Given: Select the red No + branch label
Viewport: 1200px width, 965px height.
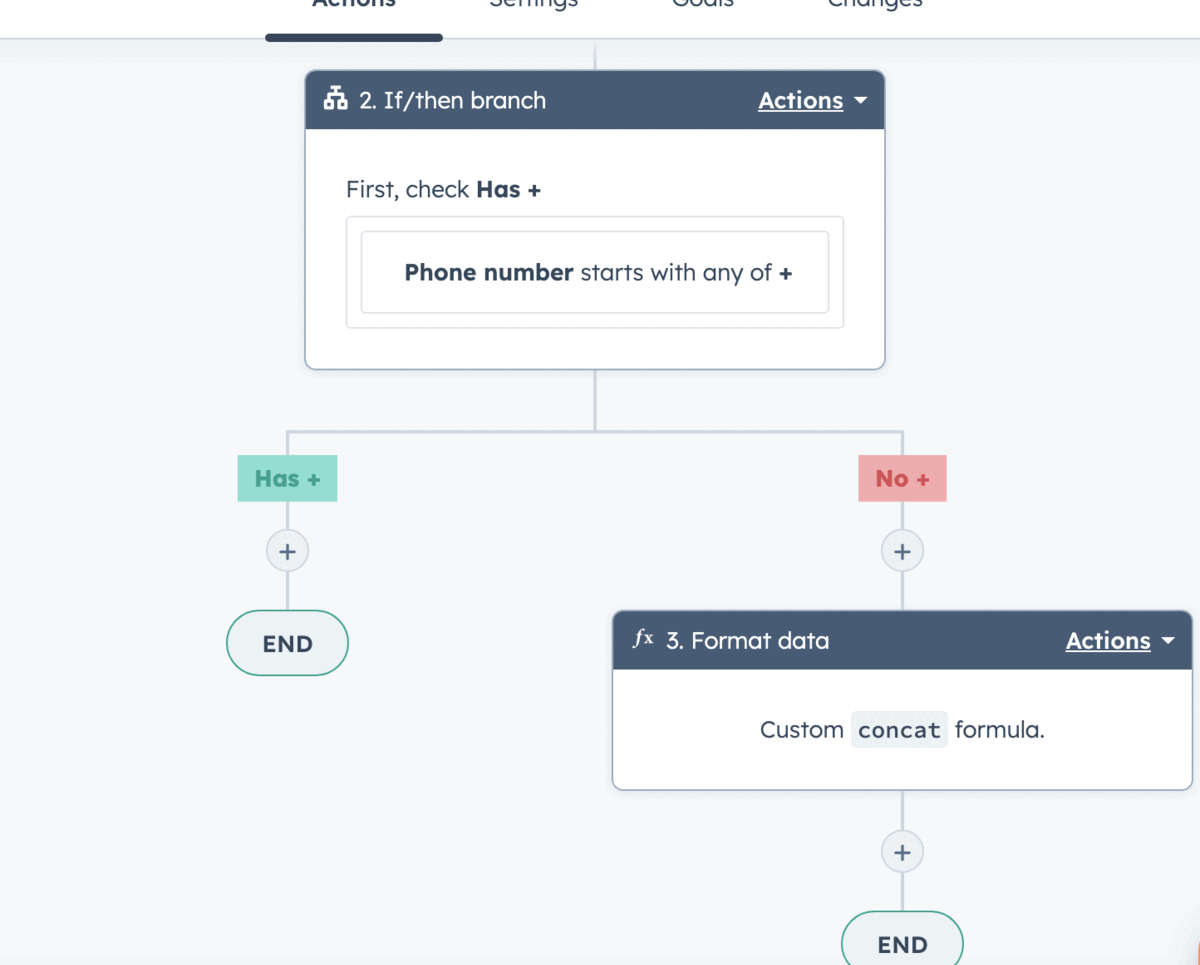Looking at the screenshot, I should point(902,479).
